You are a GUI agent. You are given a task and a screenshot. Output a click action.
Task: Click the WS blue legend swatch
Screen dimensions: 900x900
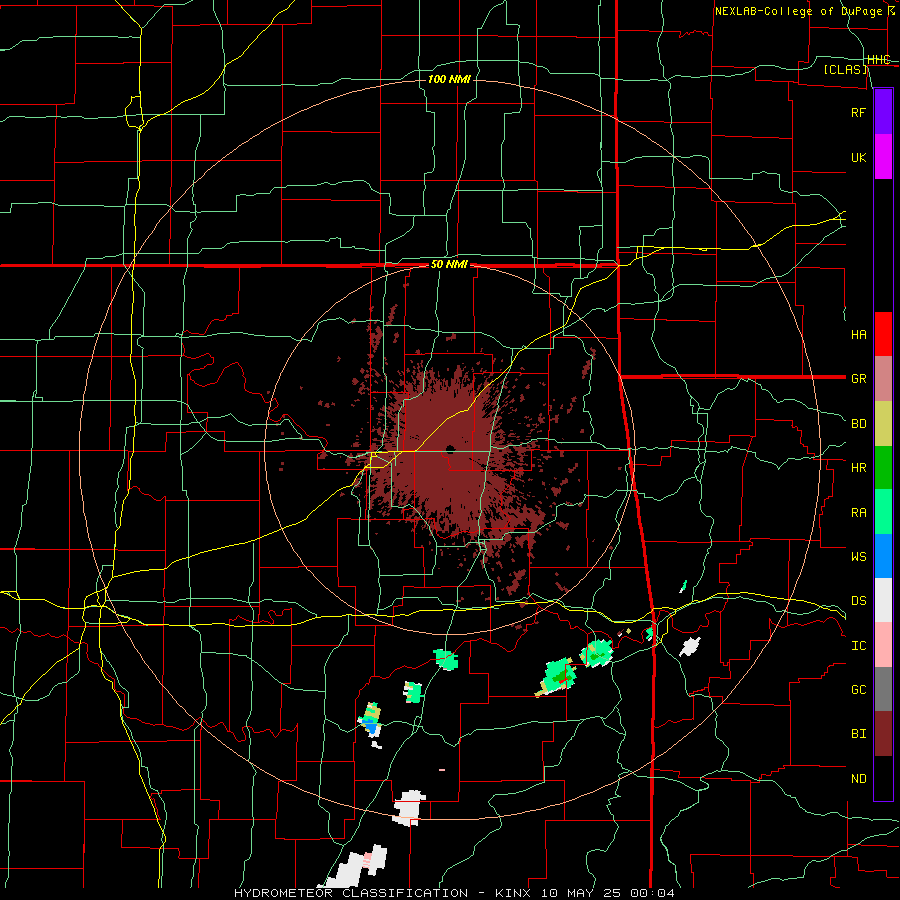coord(883,556)
